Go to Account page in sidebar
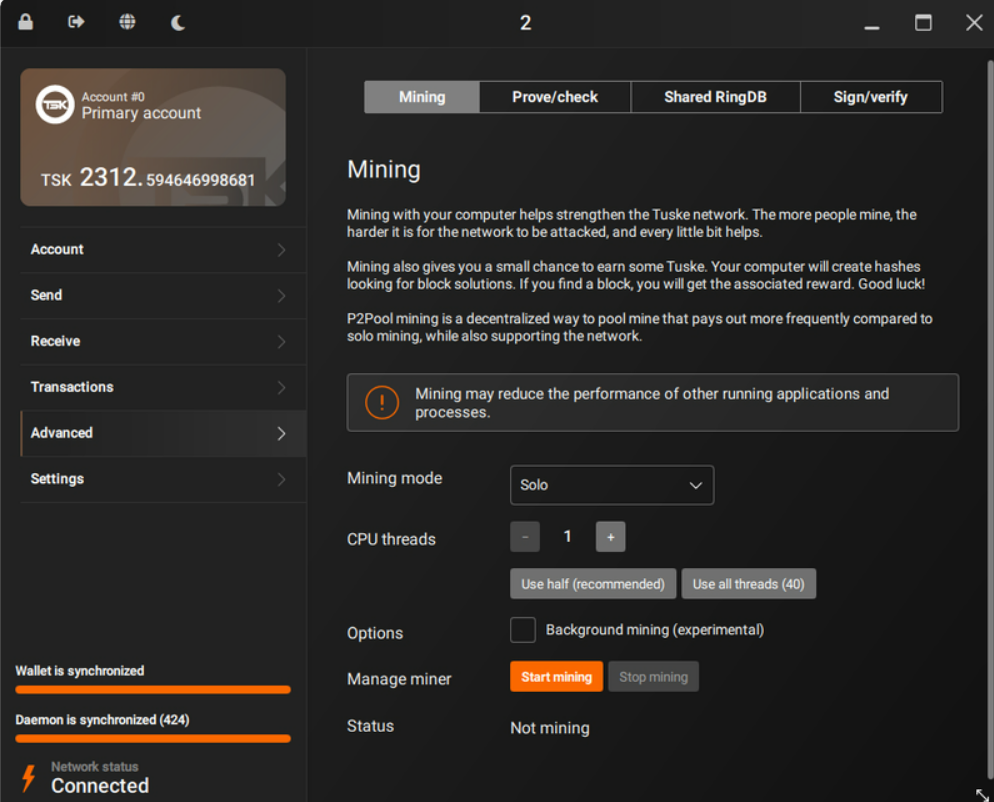This screenshot has height=802, width=994. click(x=164, y=250)
